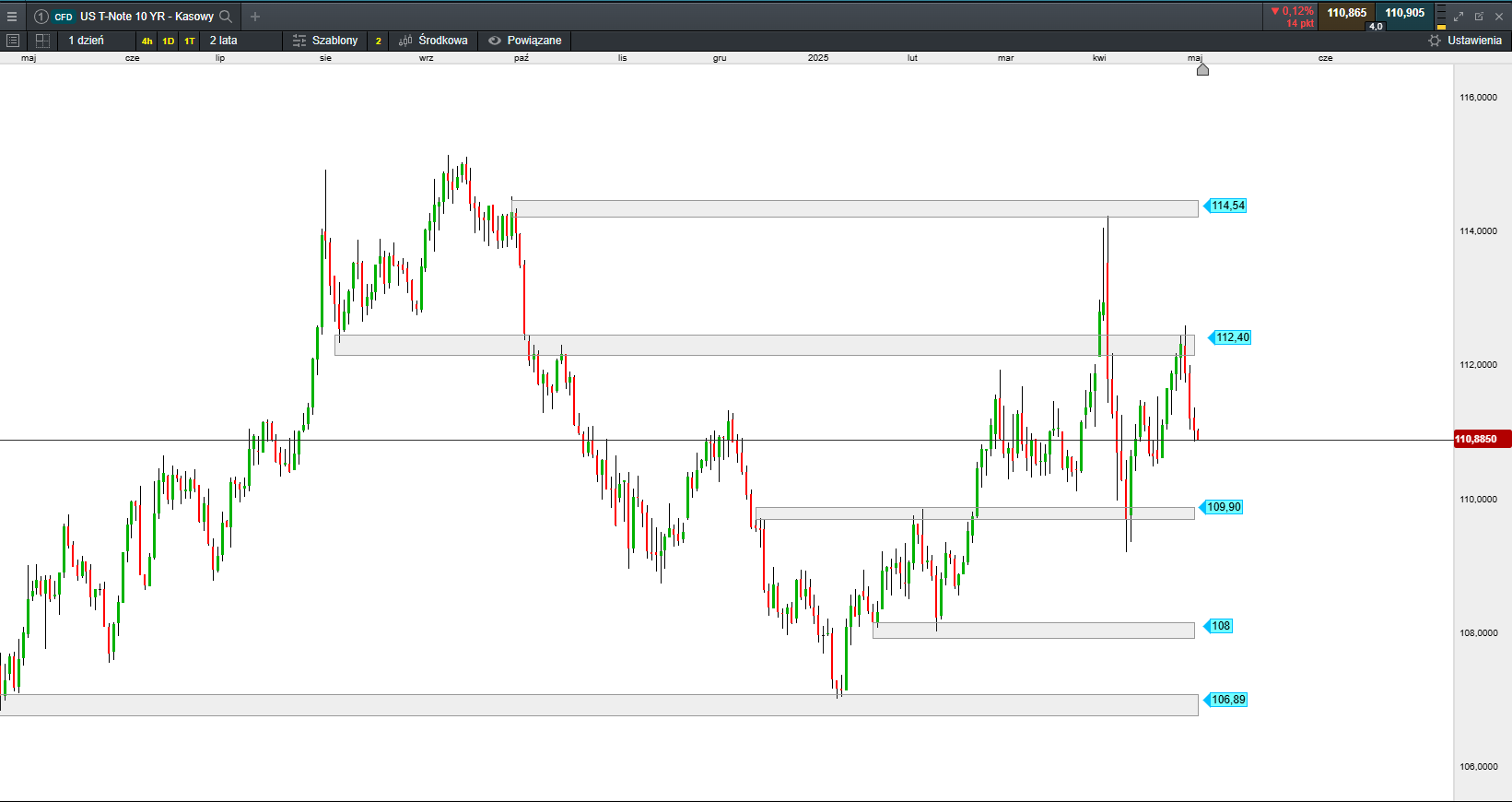
Task: Select the 106,89 level label
Action: [x=1226, y=700]
